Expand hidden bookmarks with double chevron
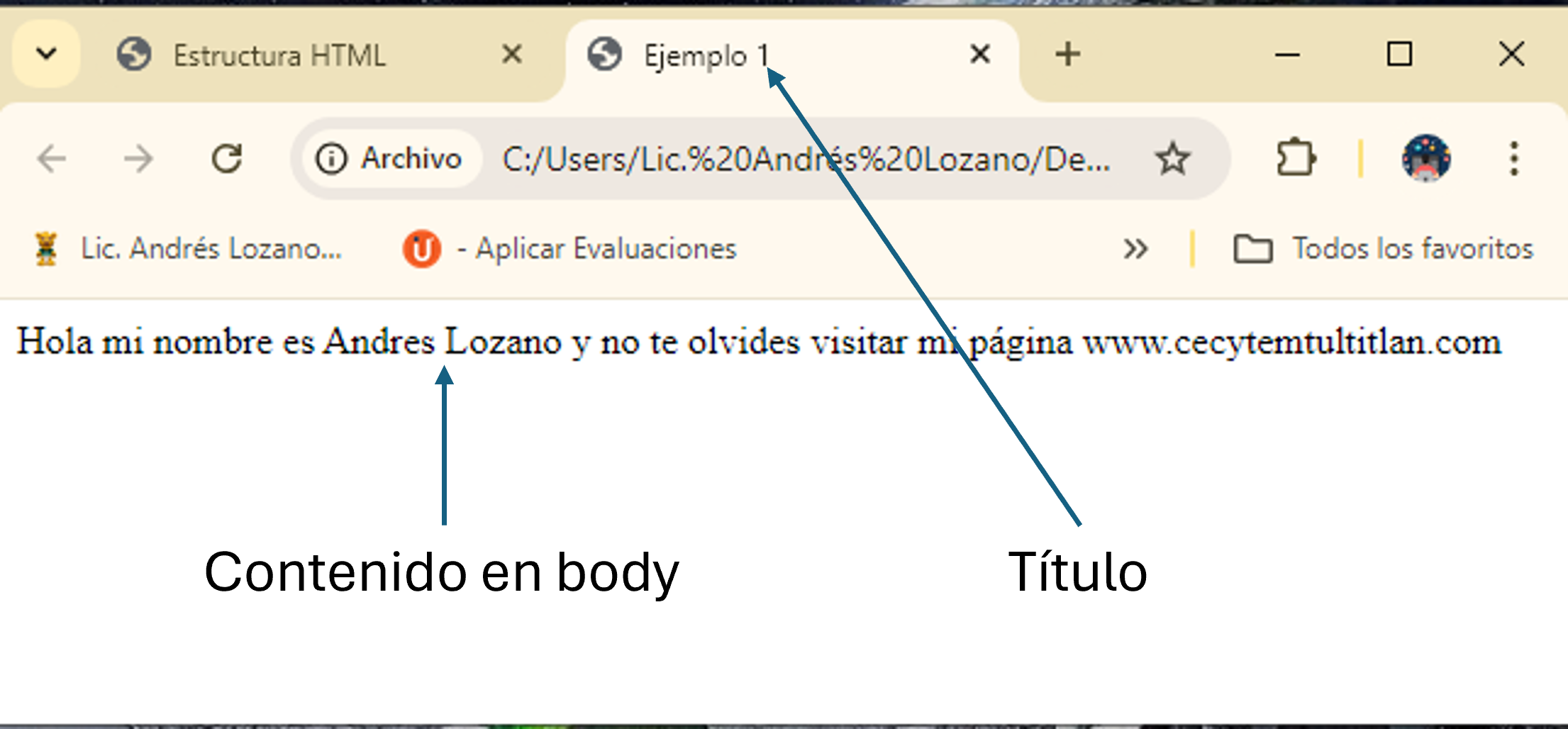Screen dimensions: 1568x729 (x=1135, y=249)
